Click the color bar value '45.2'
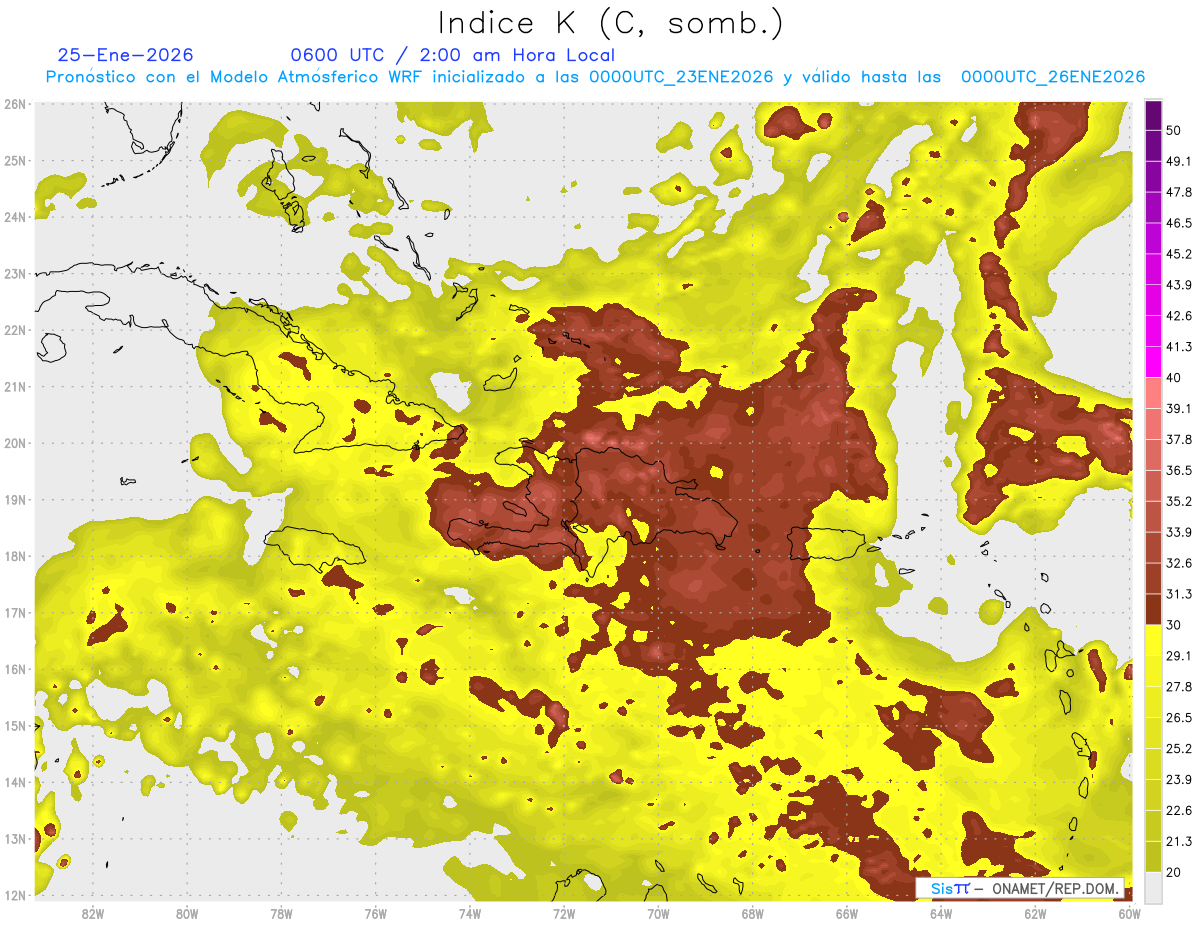This screenshot has height=927, width=1200. click(1179, 254)
